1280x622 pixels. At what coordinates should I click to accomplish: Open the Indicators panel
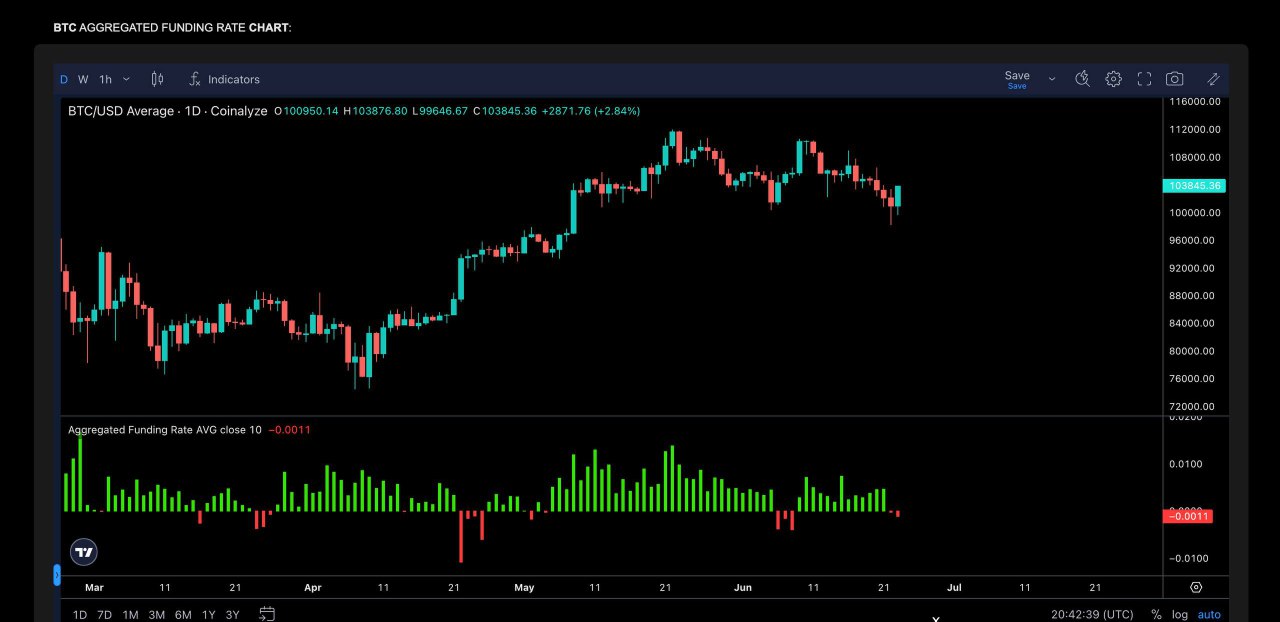(224, 79)
